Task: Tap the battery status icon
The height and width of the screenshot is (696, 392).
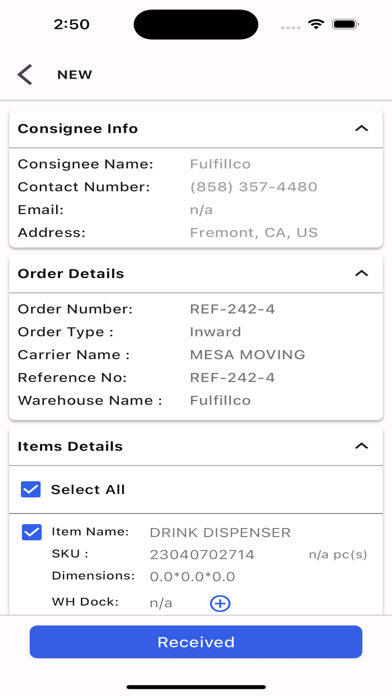Action: [345, 24]
